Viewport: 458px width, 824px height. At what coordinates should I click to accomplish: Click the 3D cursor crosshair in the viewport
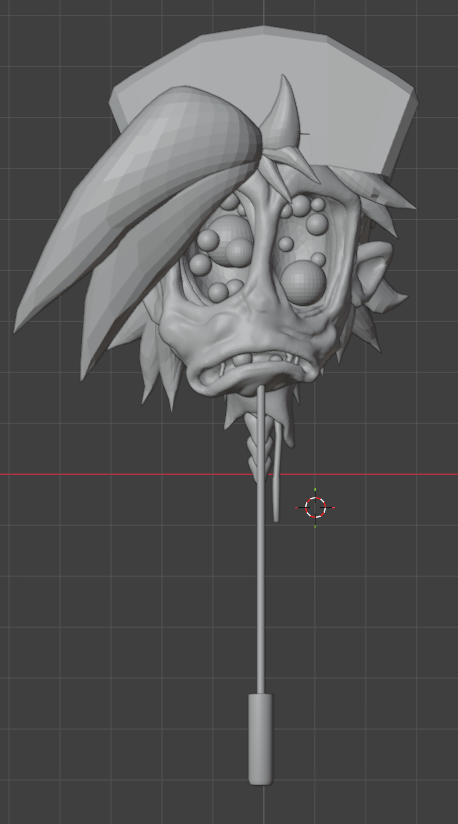tap(315, 508)
